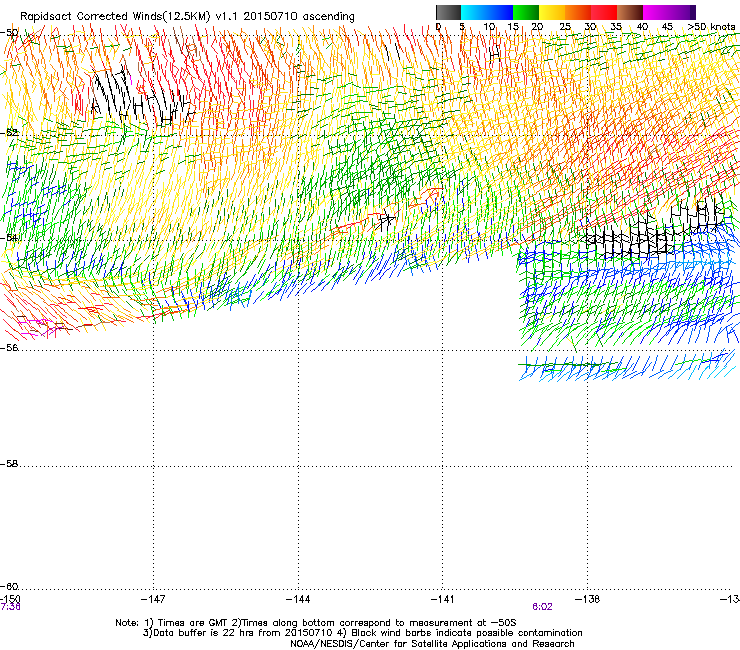The image size is (740, 650).
Task: Click the '>50 knots' legend label
Action: tap(711, 27)
